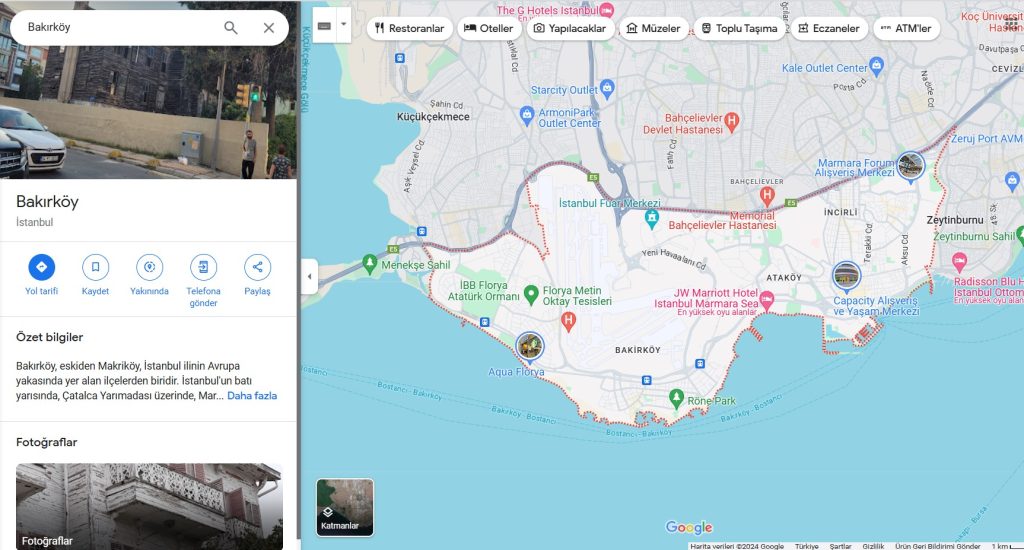Click Özet bilgiler heading
The image size is (1024, 550).
tap(50, 337)
